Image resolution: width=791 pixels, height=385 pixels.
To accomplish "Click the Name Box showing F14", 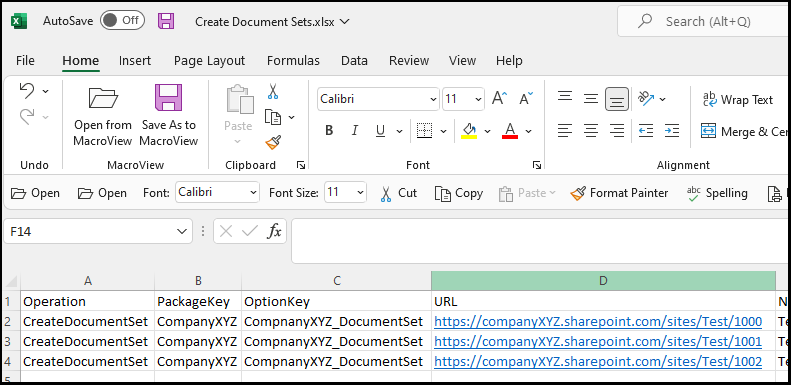I will click(x=98, y=231).
